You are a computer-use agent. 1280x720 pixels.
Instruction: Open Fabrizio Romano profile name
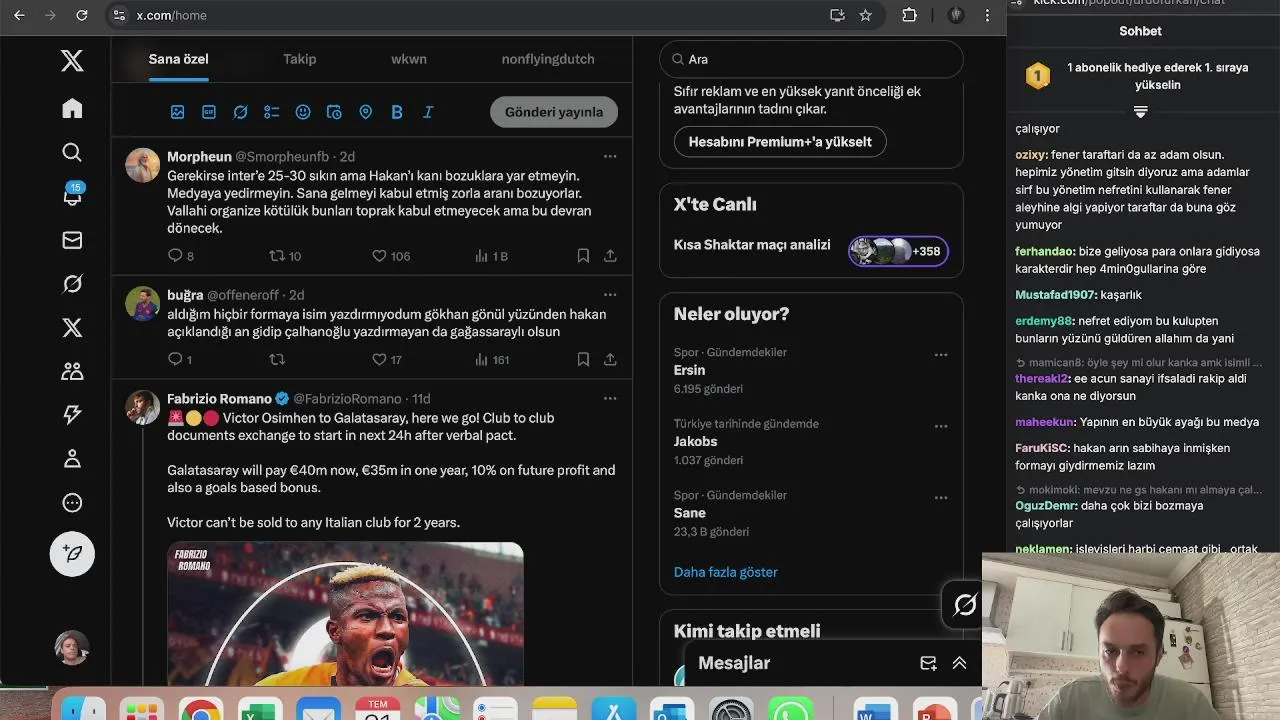220,399
